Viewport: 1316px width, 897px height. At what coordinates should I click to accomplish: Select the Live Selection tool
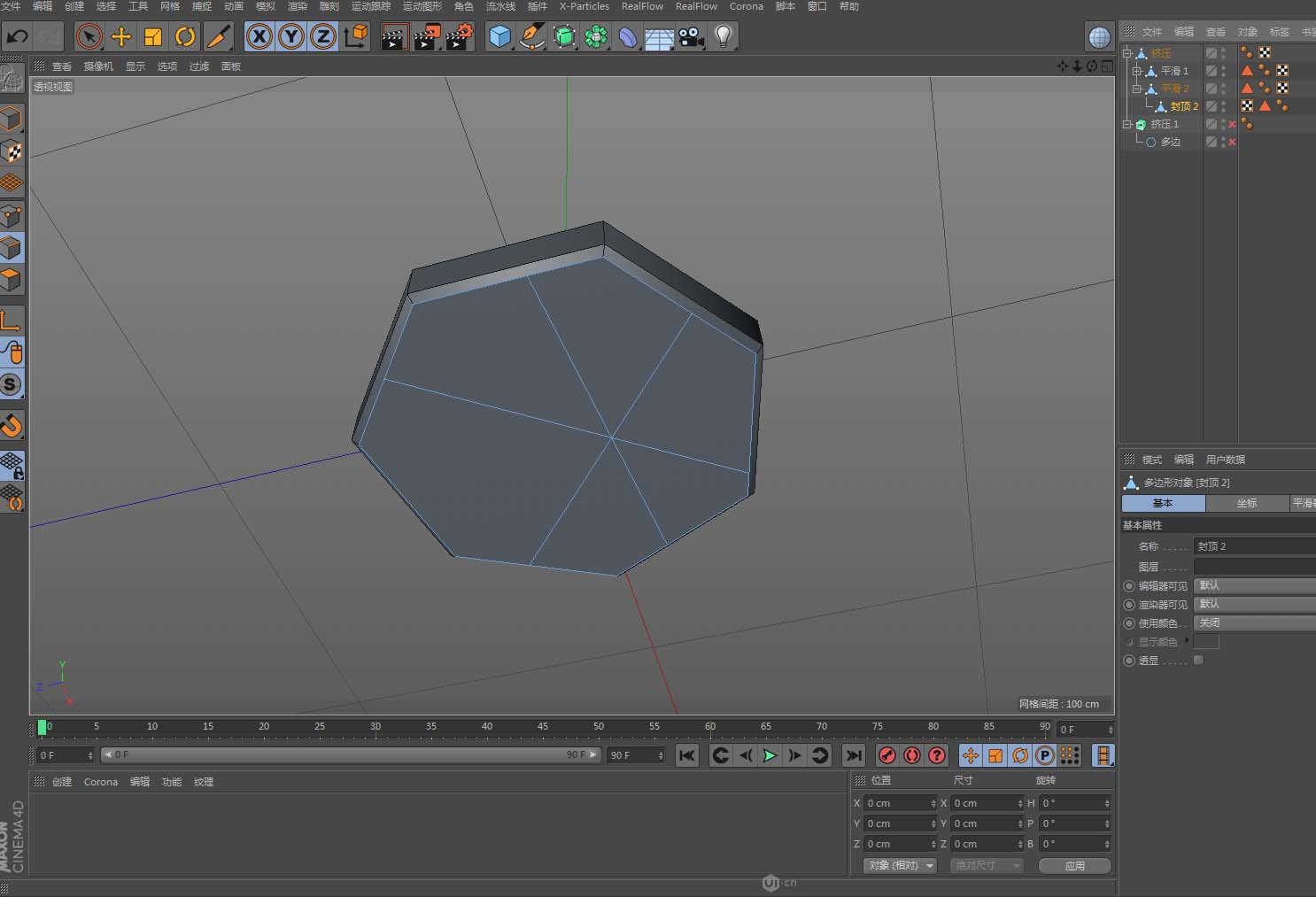pos(89,36)
